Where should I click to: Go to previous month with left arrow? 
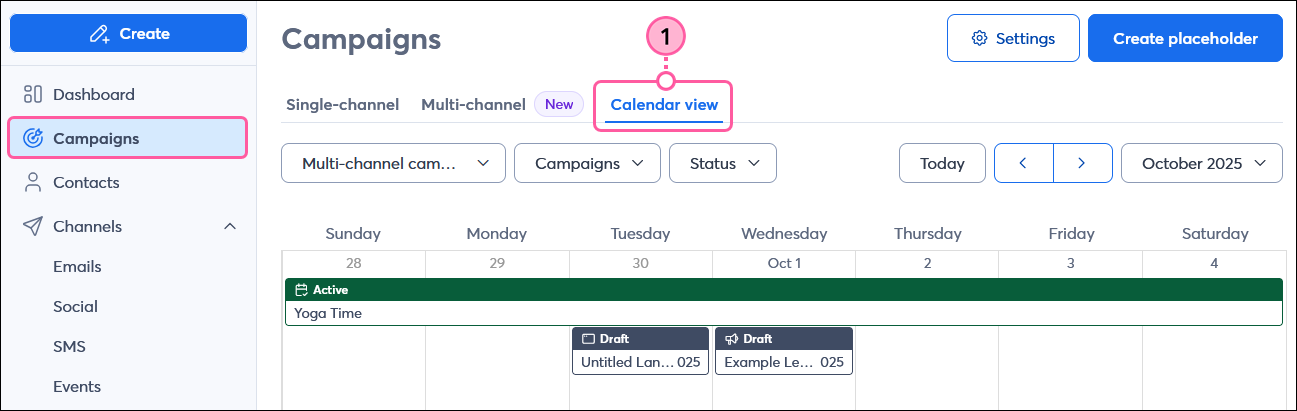(1023, 163)
